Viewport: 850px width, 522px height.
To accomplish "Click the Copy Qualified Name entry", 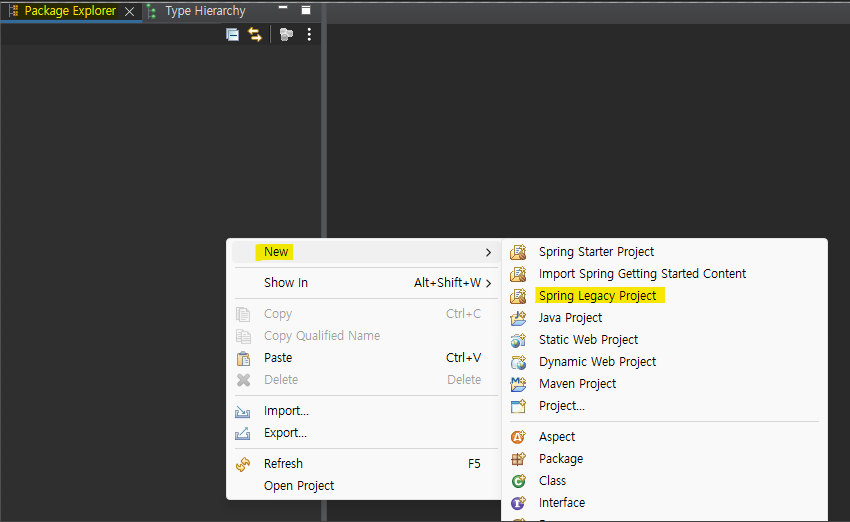I will (364, 336).
